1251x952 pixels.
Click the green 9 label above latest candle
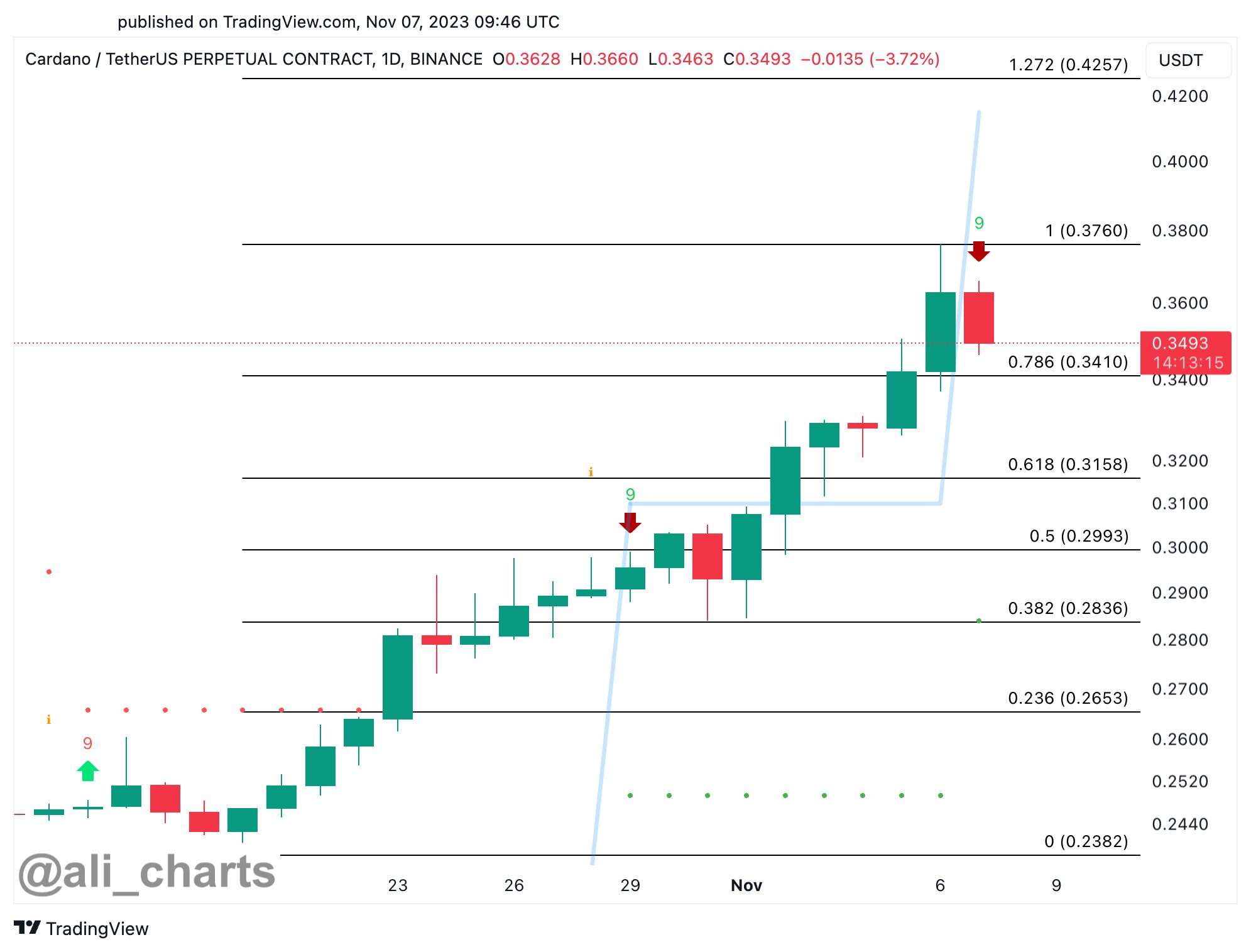(978, 223)
